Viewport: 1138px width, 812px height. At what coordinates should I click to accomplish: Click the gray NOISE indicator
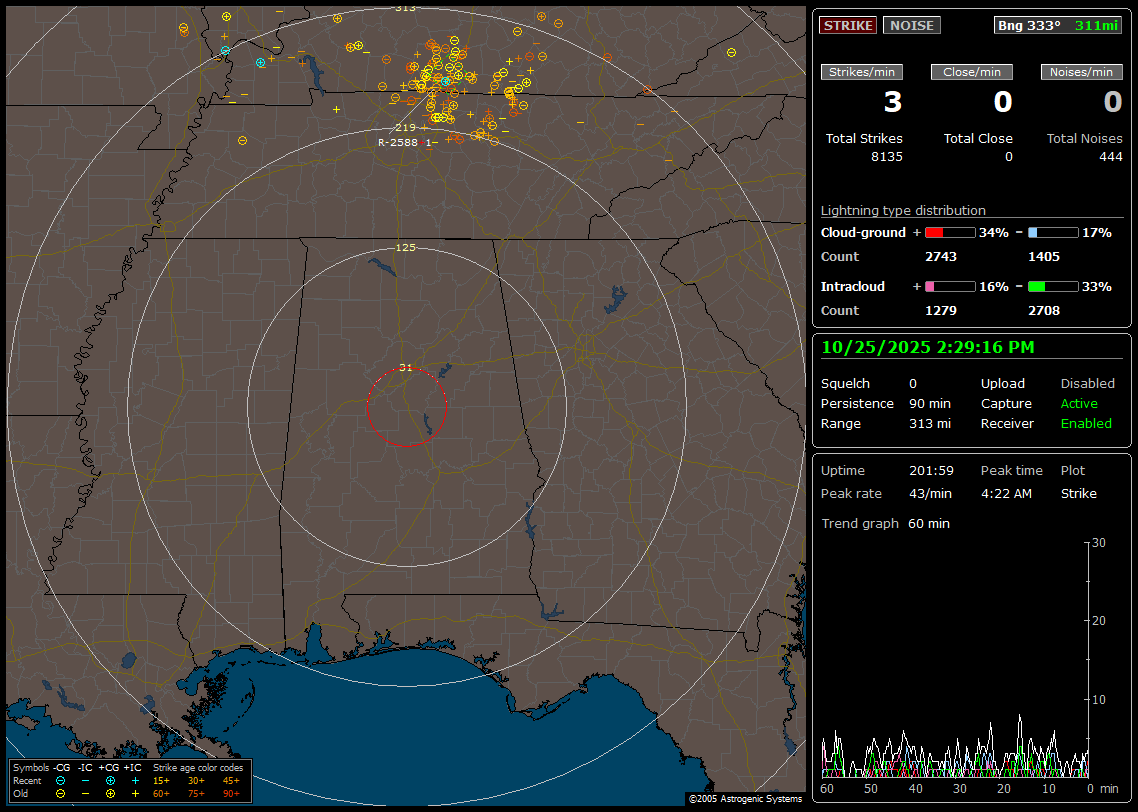tap(911, 26)
